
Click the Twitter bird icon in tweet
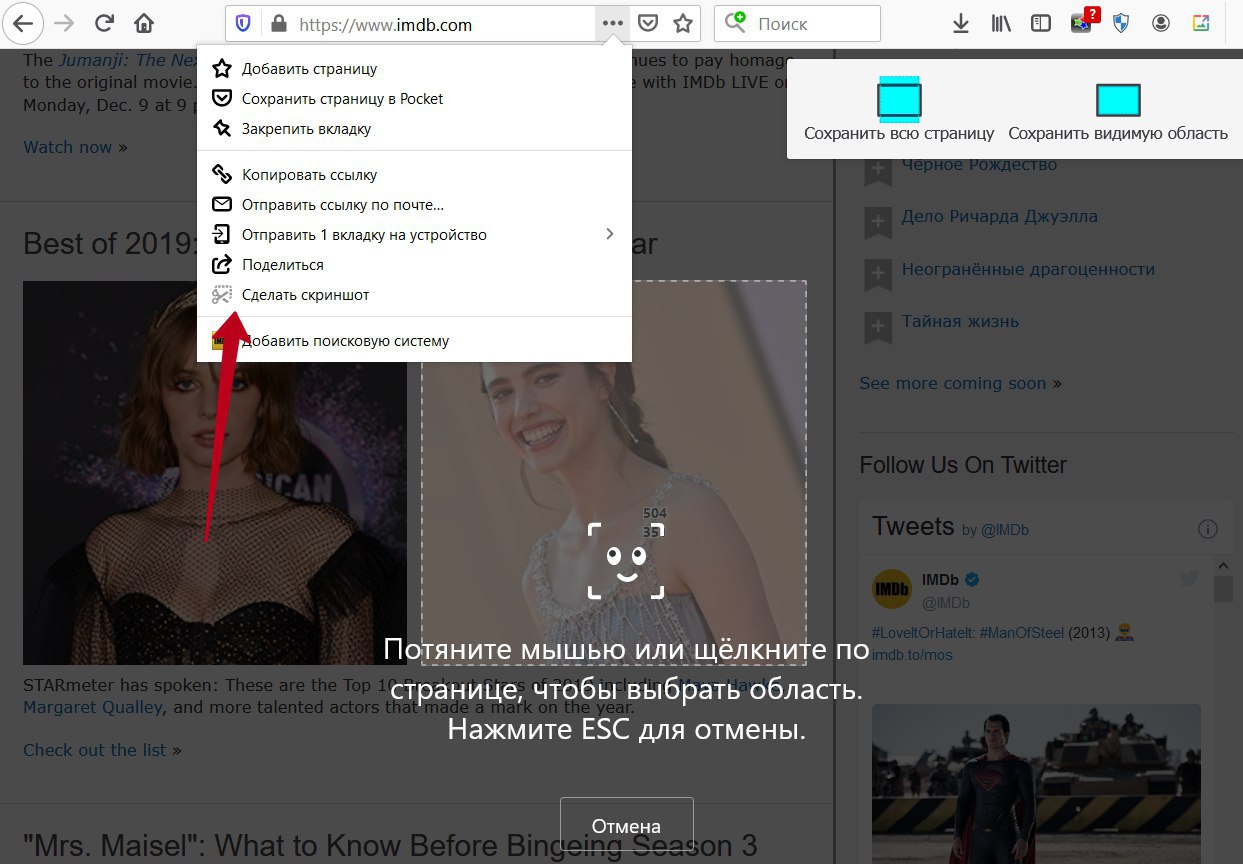pos(1188,578)
